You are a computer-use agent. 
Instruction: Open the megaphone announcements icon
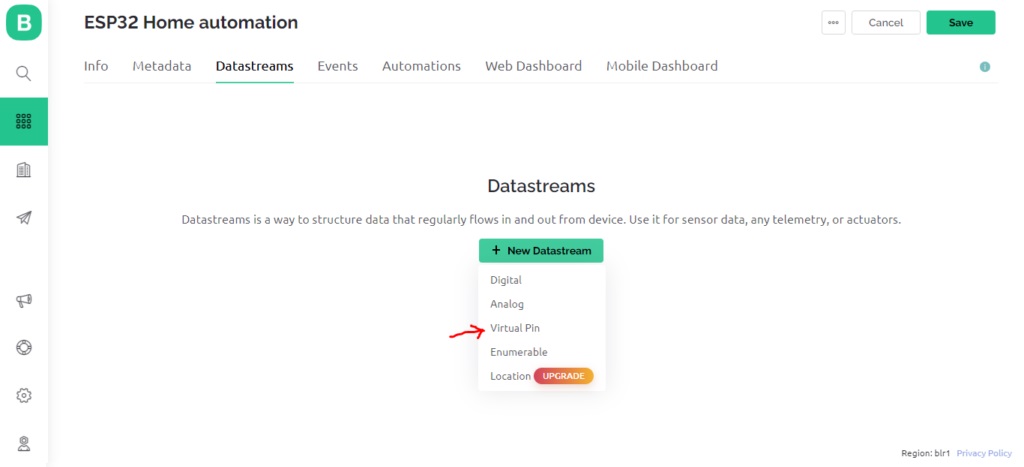(x=24, y=300)
